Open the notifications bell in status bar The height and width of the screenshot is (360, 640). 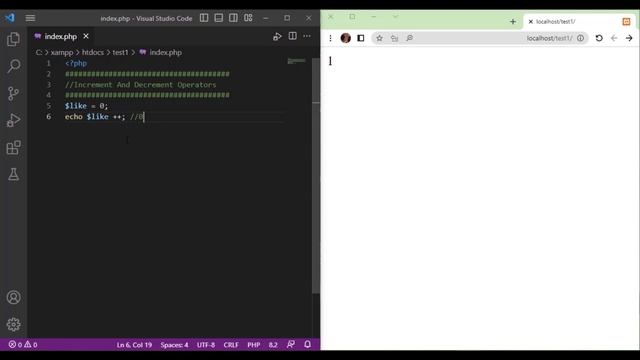click(307, 344)
